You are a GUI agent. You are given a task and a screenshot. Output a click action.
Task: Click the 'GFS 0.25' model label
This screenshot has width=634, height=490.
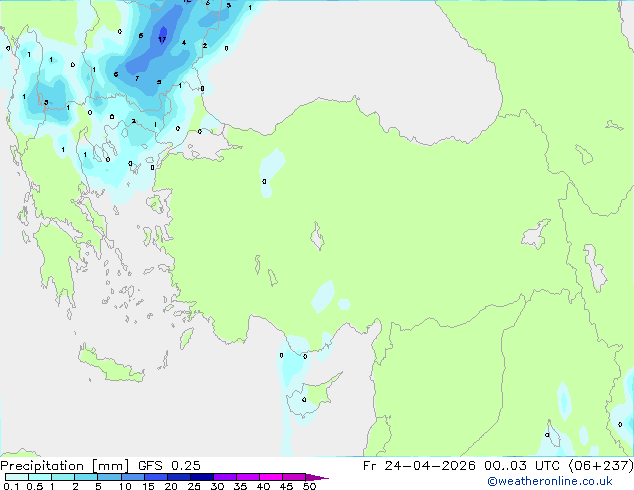pos(169,466)
